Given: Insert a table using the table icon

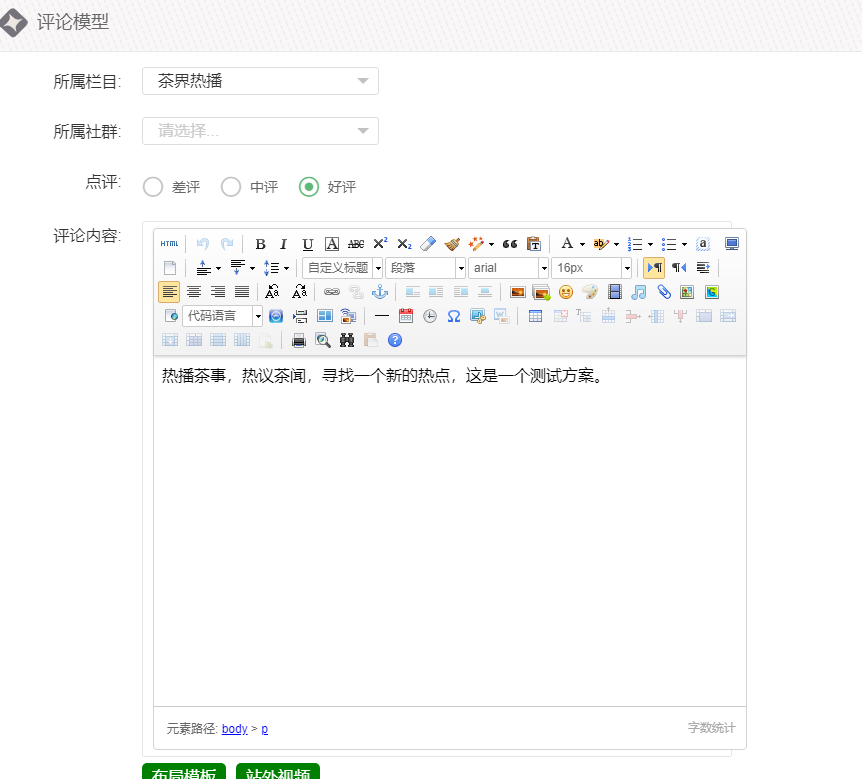Looking at the screenshot, I should pyautogui.click(x=536, y=316).
